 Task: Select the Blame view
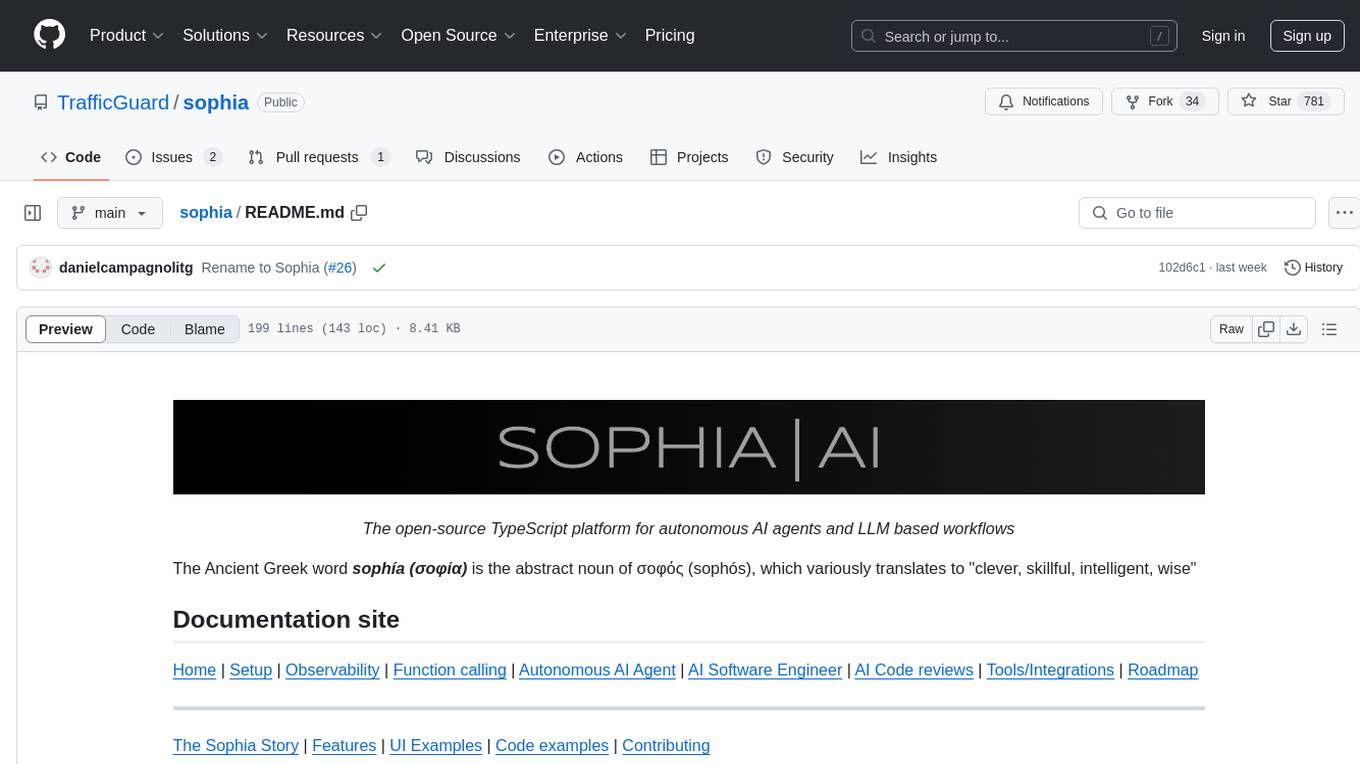[x=205, y=329]
